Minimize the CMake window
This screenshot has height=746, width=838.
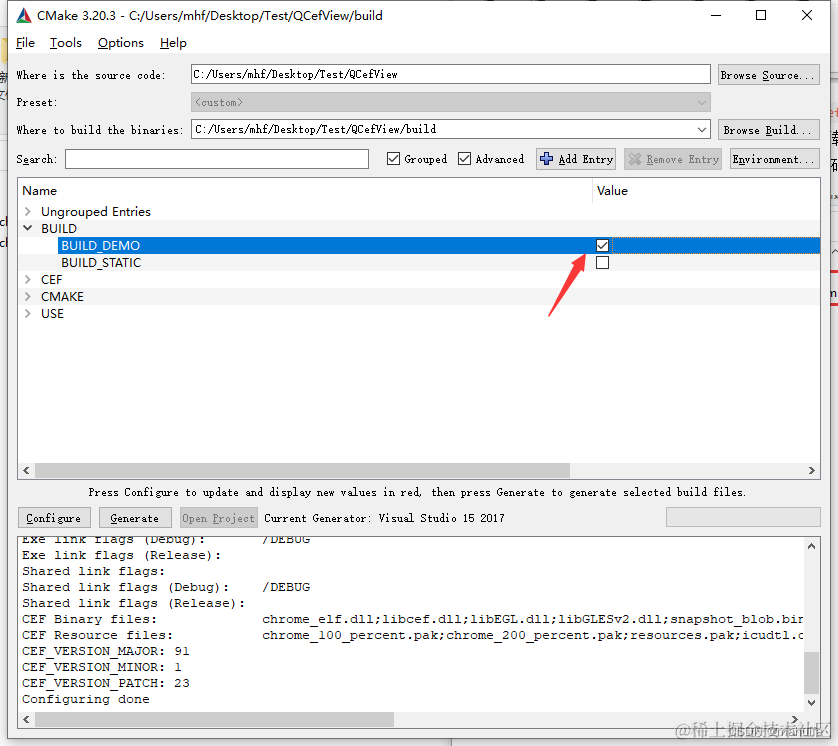click(x=716, y=15)
